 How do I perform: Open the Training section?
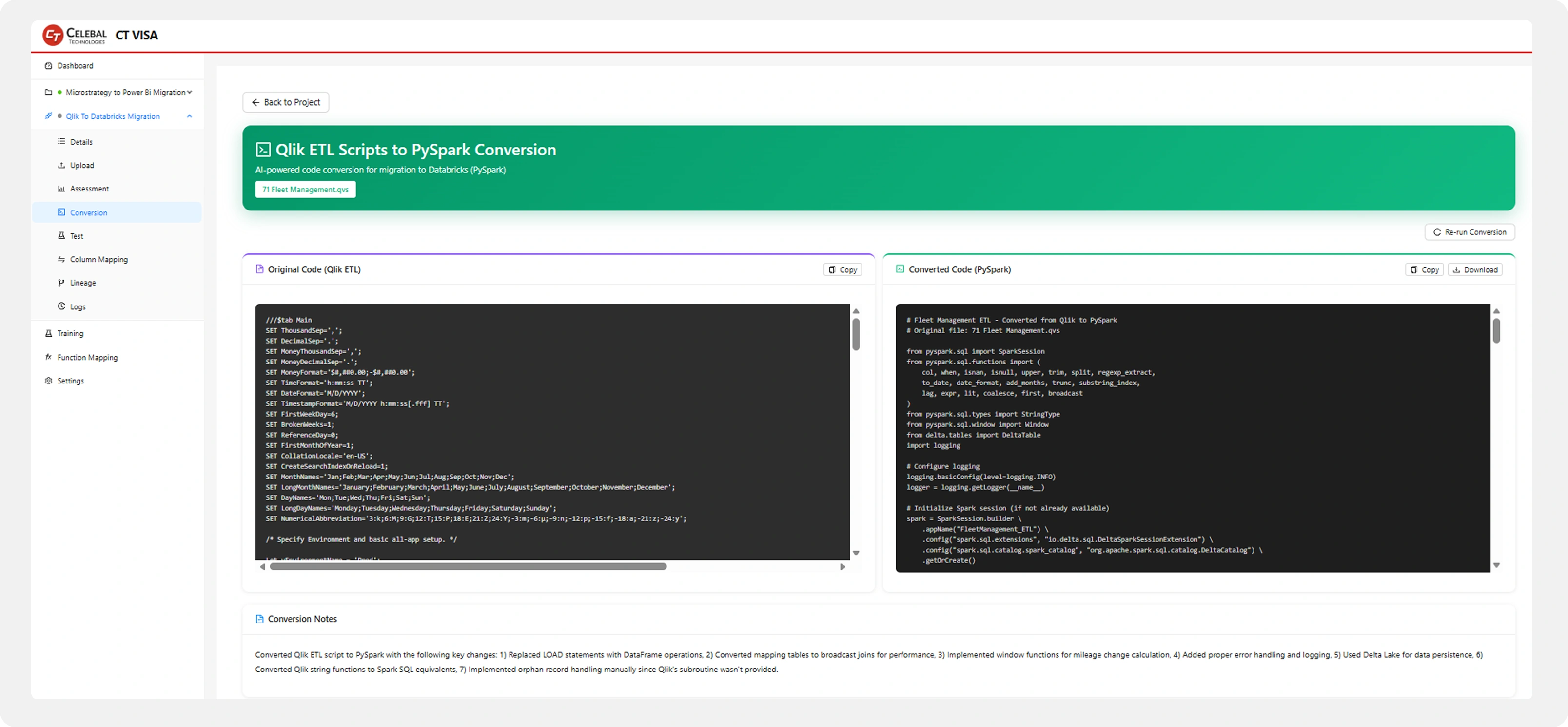(118, 333)
